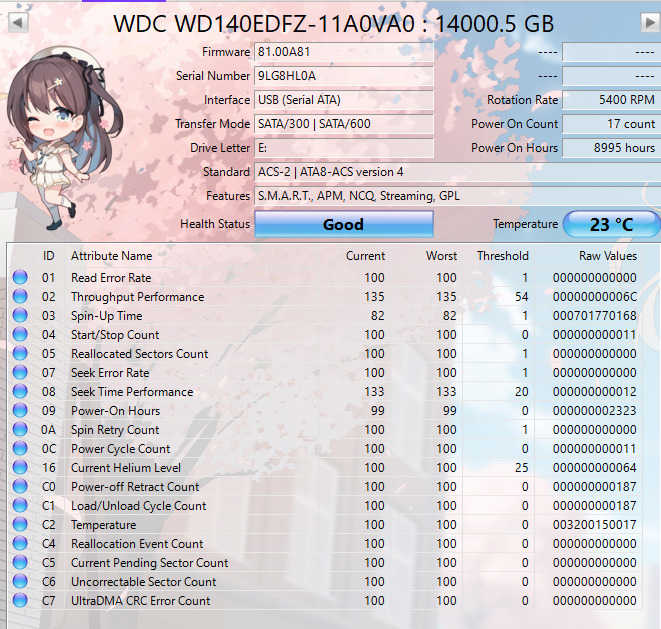
Task: Select the Current Helium Level attribute name
Action: click(x=126, y=468)
